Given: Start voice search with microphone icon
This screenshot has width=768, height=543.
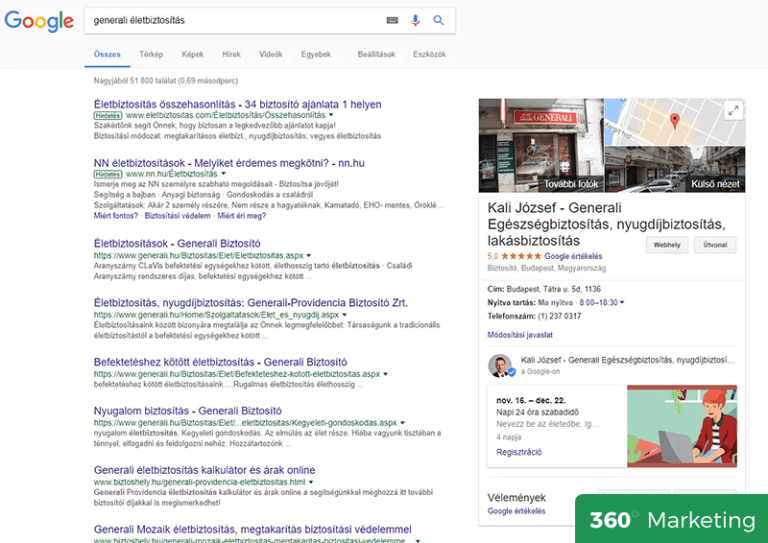Looking at the screenshot, I should click(x=415, y=21).
